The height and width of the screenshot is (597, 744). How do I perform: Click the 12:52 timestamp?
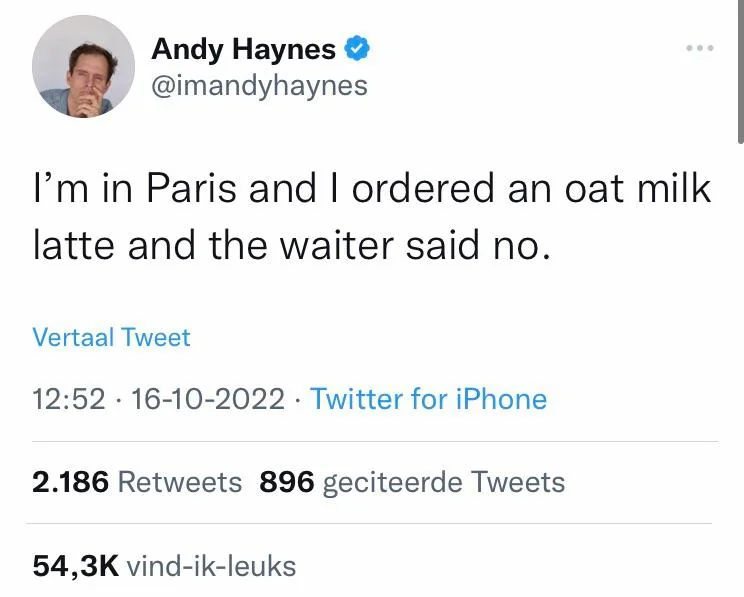tap(69, 400)
